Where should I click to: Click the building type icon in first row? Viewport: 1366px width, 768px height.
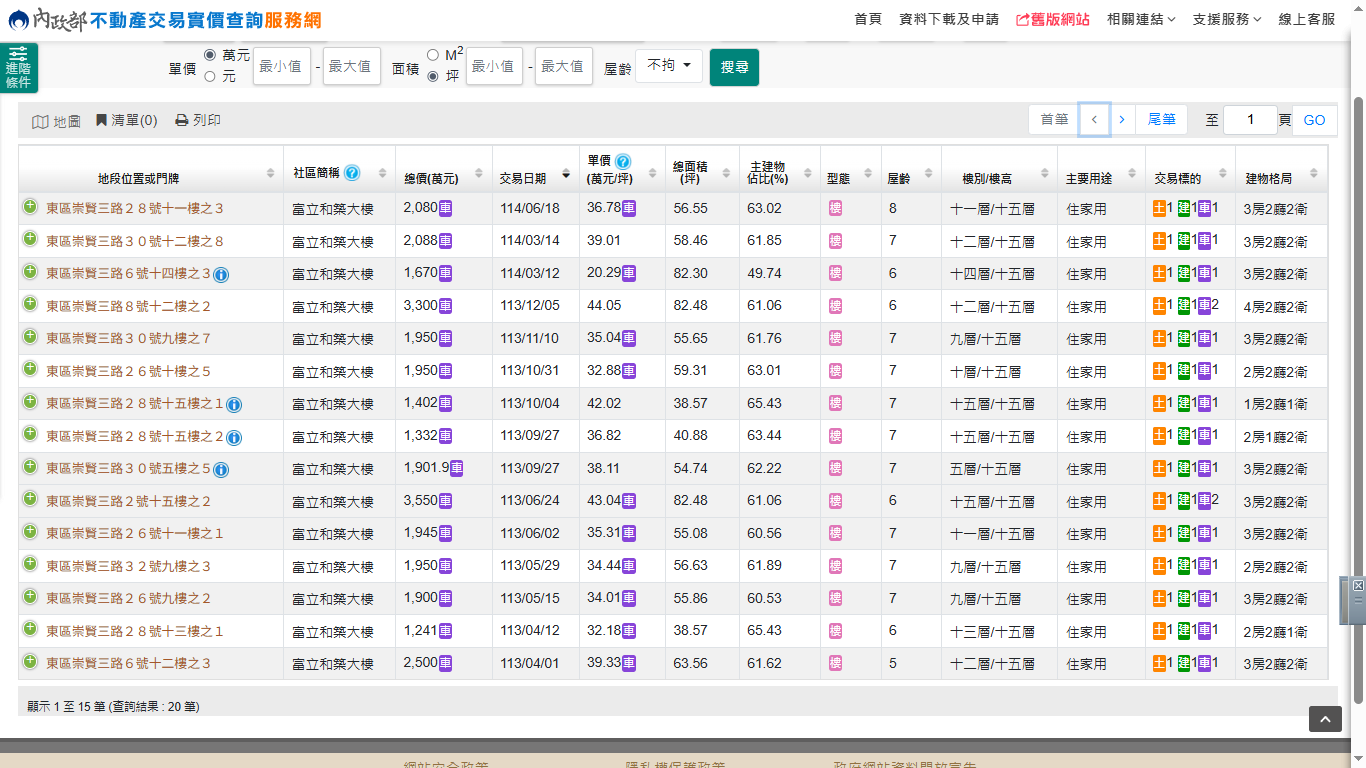pos(835,208)
